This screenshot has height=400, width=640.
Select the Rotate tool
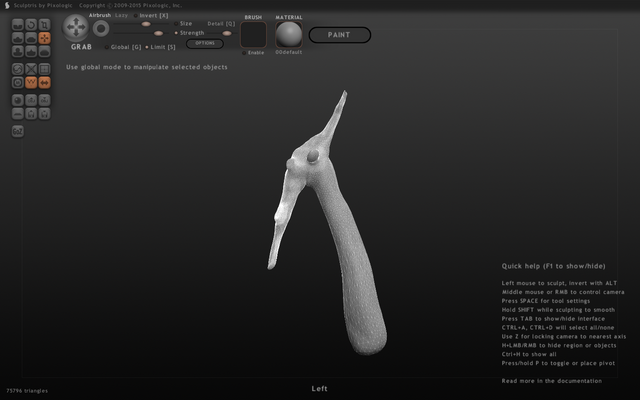[31, 25]
